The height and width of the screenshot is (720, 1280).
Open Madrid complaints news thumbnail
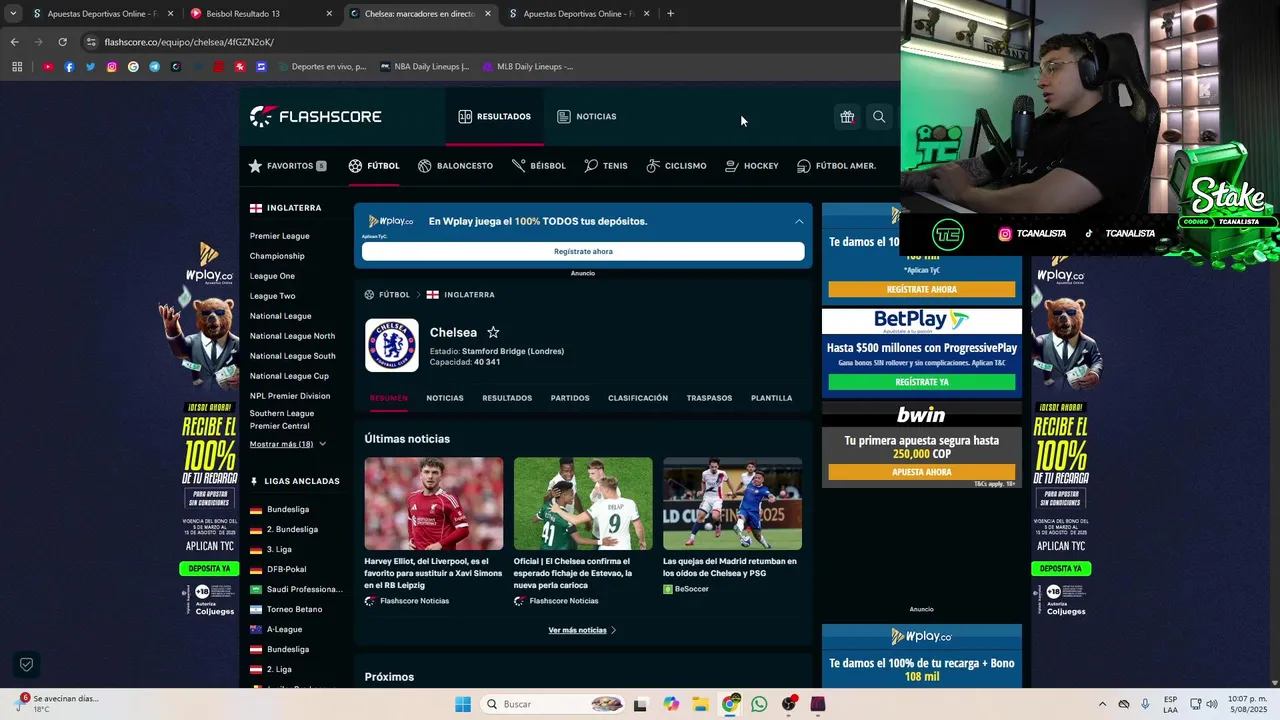point(732,503)
